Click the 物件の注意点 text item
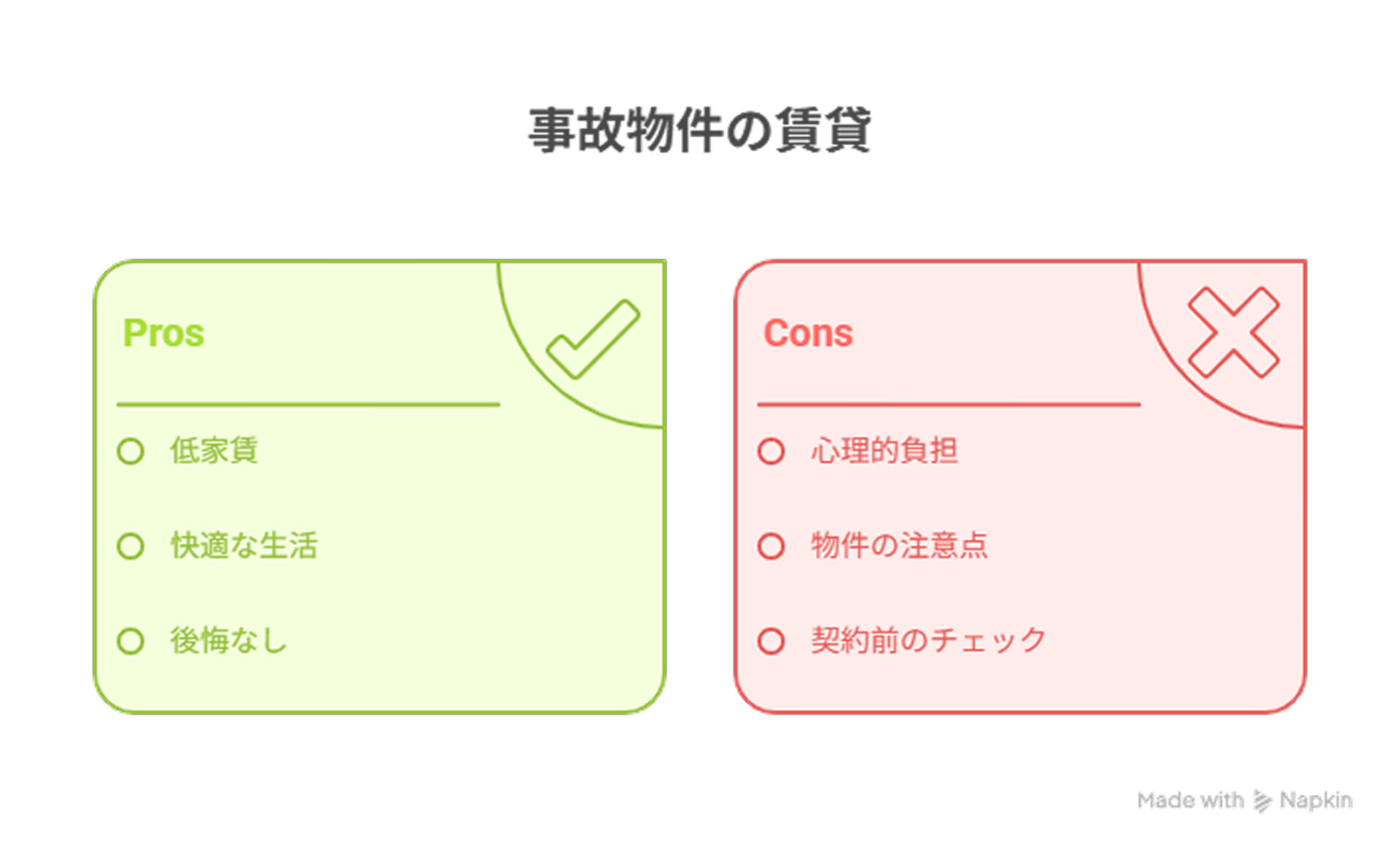This screenshot has width=1400, height=855. [899, 546]
